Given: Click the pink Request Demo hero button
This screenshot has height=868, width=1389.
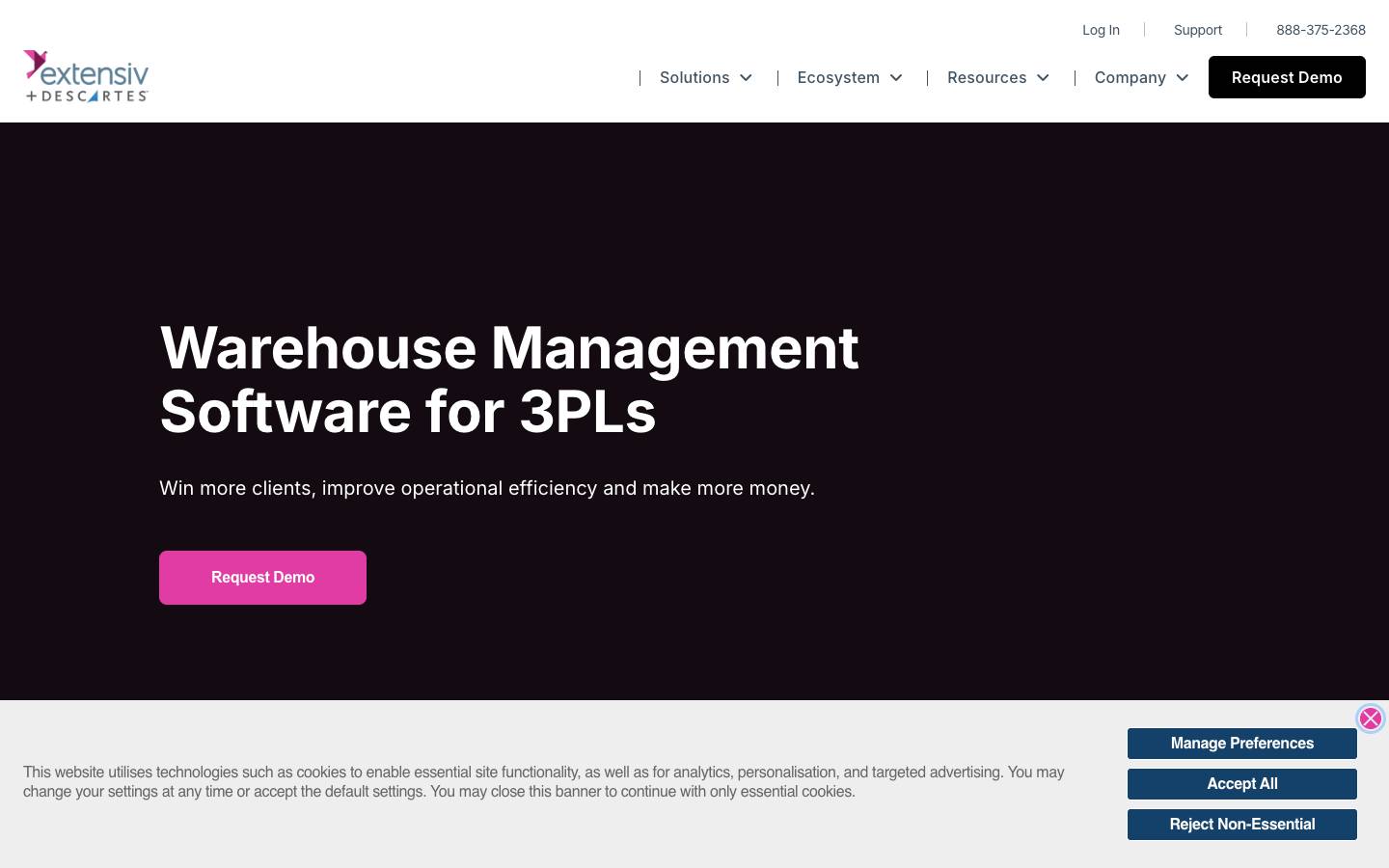Looking at the screenshot, I should [262, 578].
